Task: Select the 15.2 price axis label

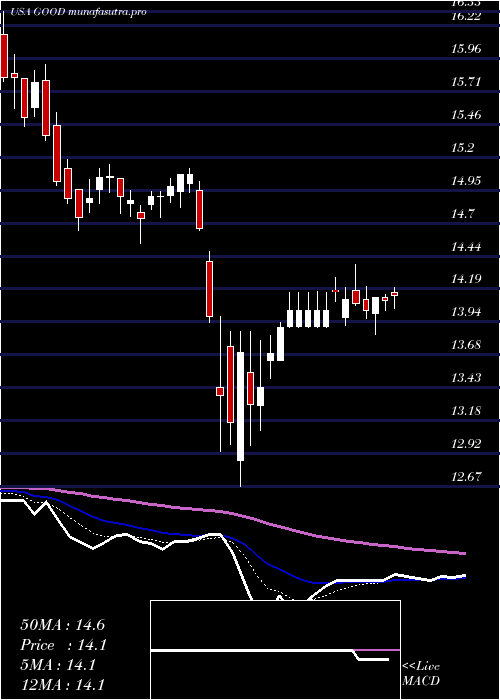Action: coord(464,148)
